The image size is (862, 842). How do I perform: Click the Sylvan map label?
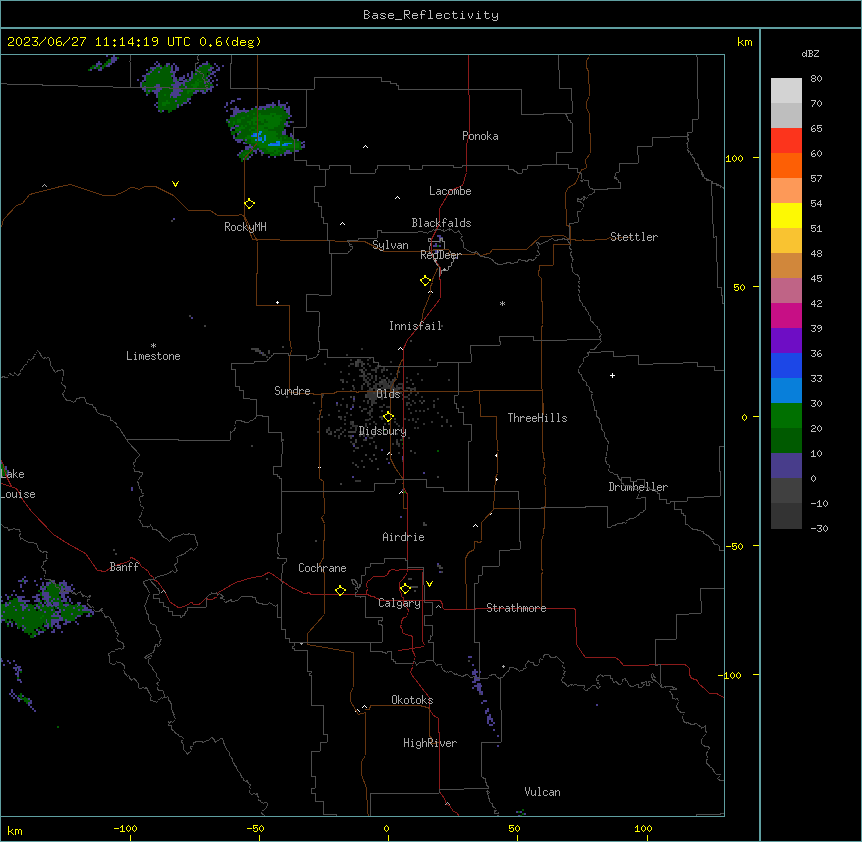click(390, 245)
